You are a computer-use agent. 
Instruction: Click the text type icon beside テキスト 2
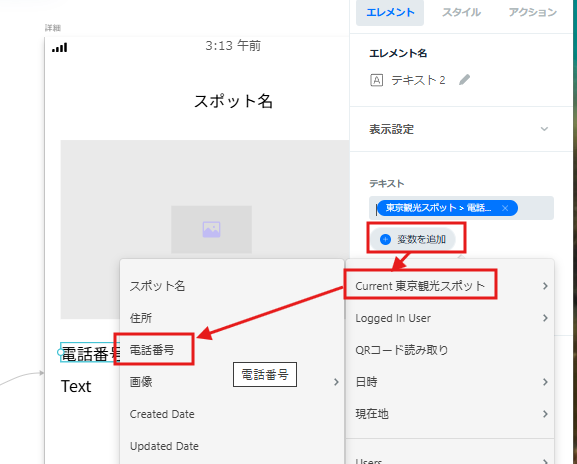(x=376, y=80)
